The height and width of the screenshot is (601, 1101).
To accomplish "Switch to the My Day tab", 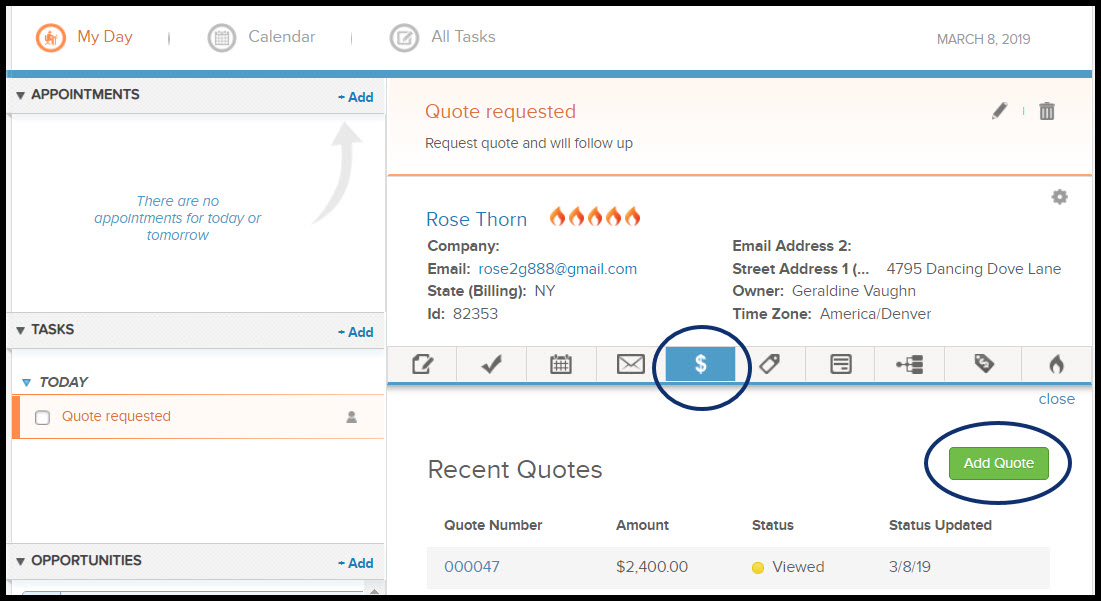I will pyautogui.click(x=105, y=37).
